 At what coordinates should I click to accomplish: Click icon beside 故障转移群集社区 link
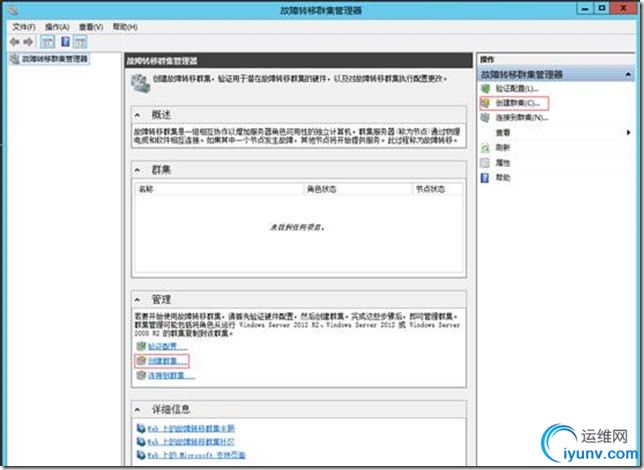pyautogui.click(x=141, y=442)
